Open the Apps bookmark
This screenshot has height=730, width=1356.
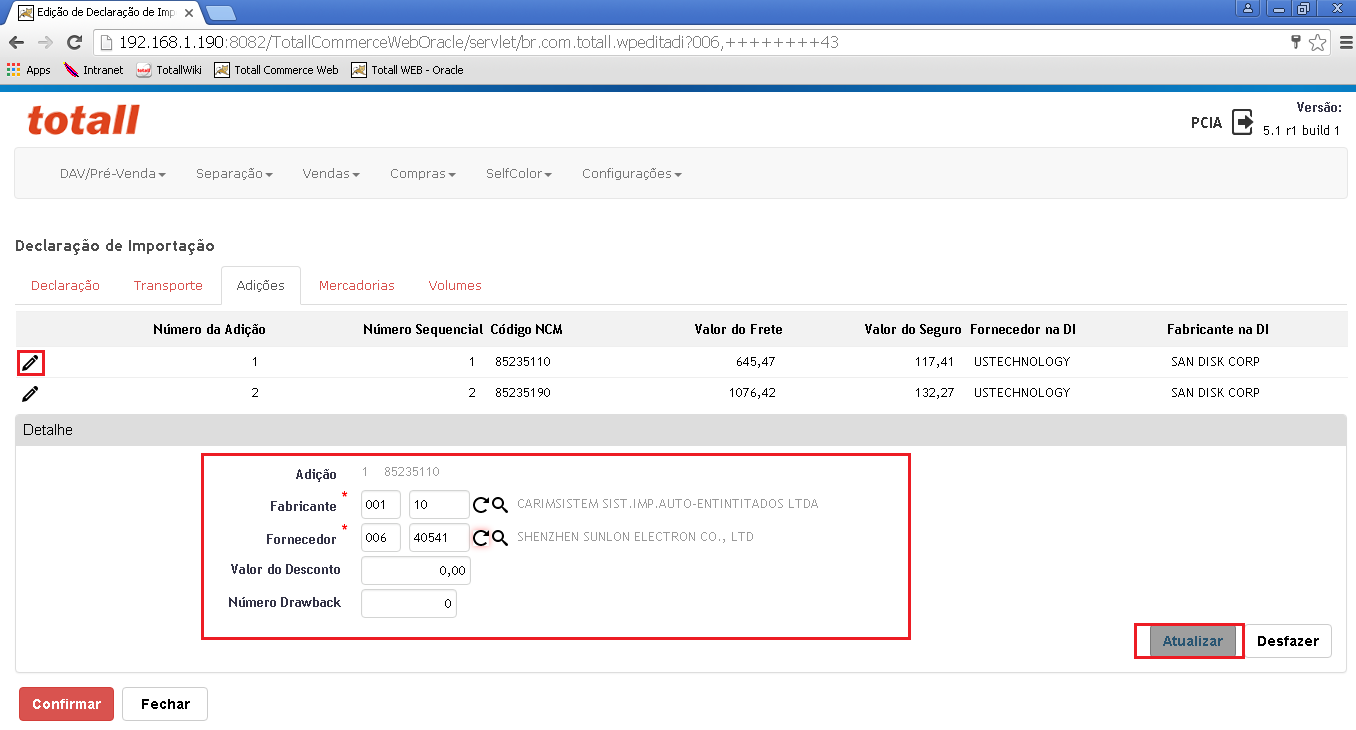pos(29,70)
